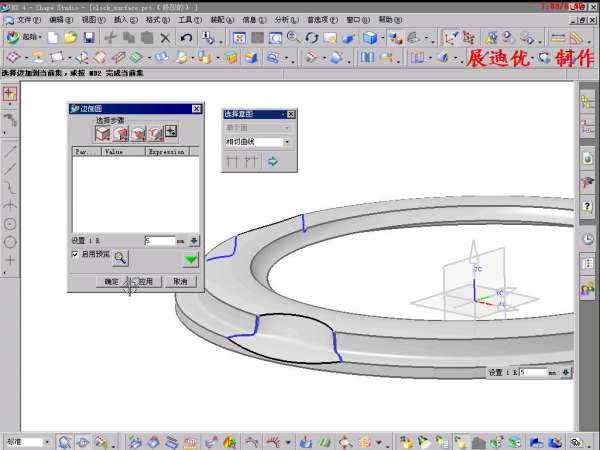Click the Undo arrow icon
600x450 pixels.
185,38
